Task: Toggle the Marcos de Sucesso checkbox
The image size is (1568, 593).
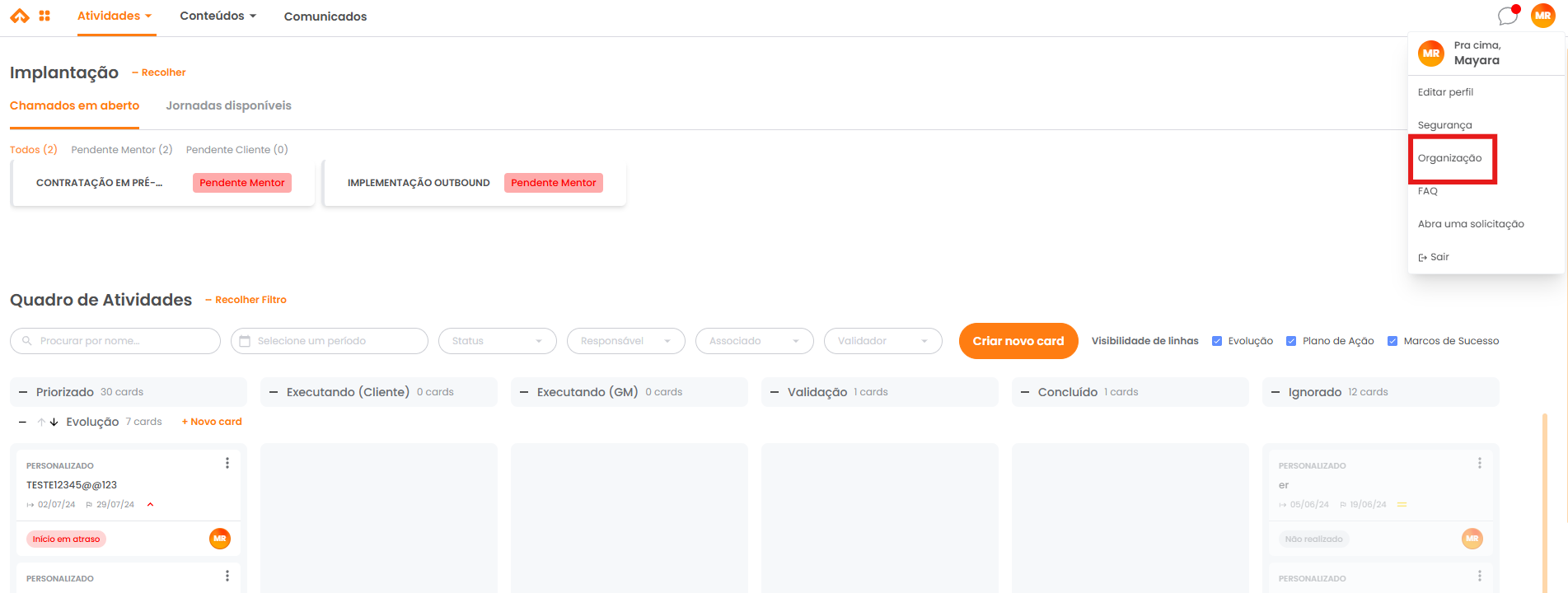Action: pyautogui.click(x=1392, y=341)
